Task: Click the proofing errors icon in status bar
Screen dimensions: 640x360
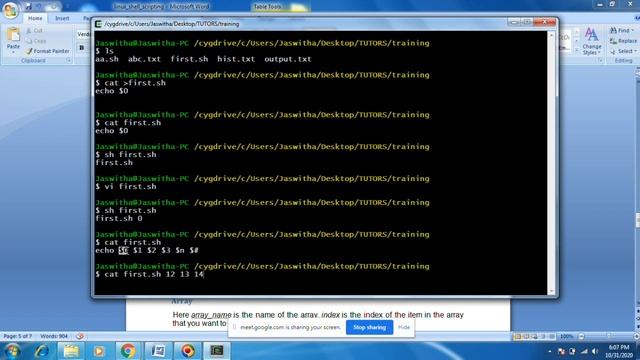Action: (80, 336)
